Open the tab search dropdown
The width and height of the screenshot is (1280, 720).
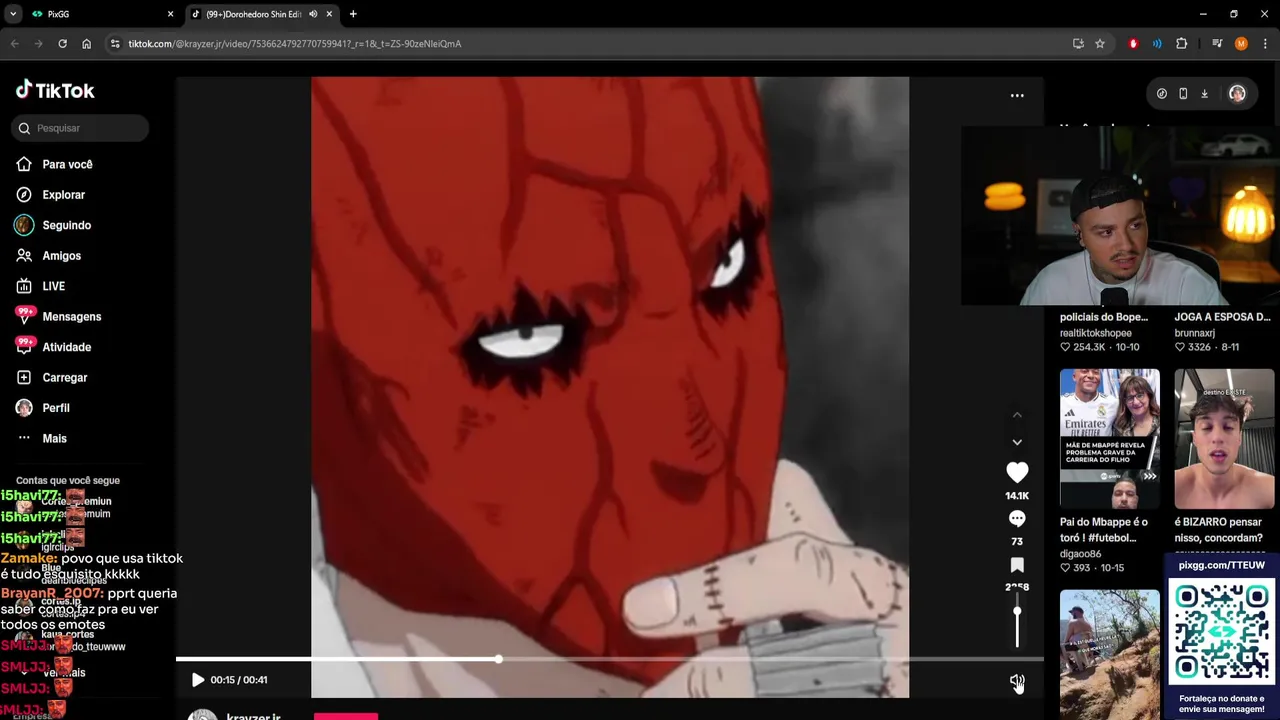[x=13, y=14]
